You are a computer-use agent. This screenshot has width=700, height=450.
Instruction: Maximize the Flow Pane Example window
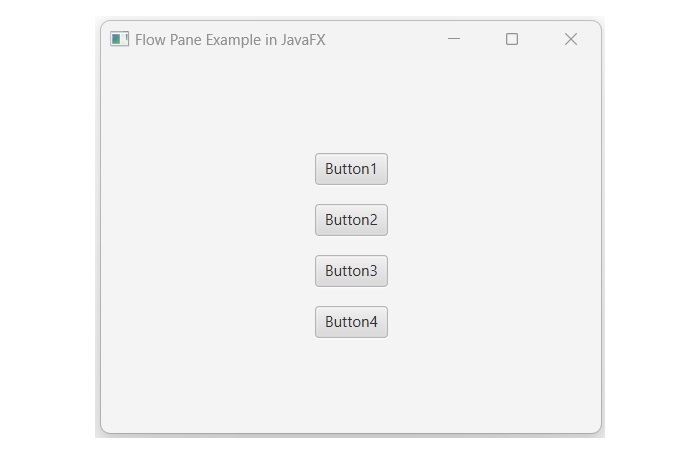point(512,39)
